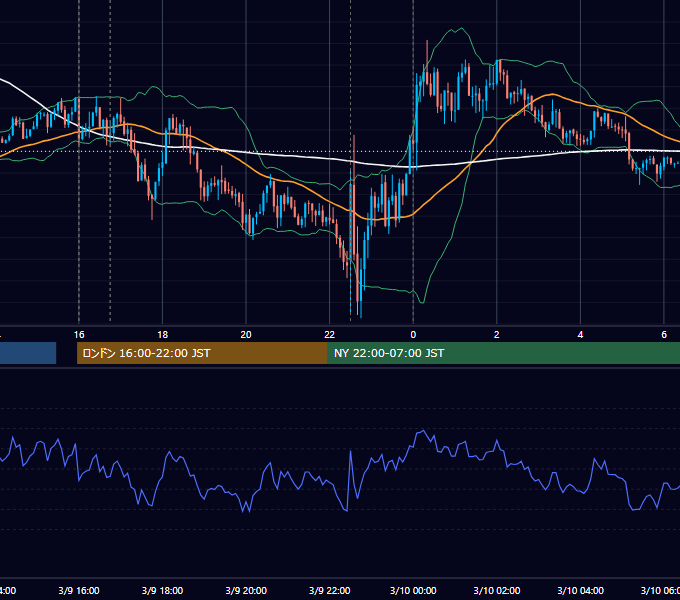Click the 3/10 00:00 time label

pos(413,590)
